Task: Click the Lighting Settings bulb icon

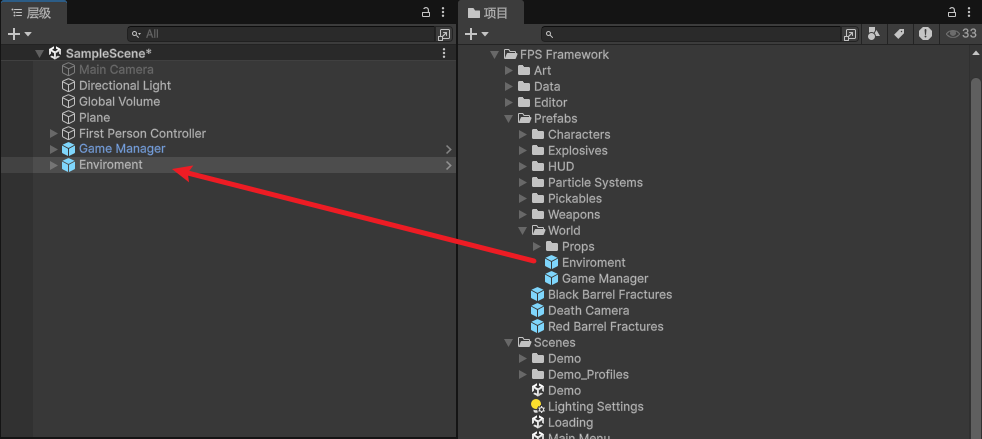Action: click(537, 406)
